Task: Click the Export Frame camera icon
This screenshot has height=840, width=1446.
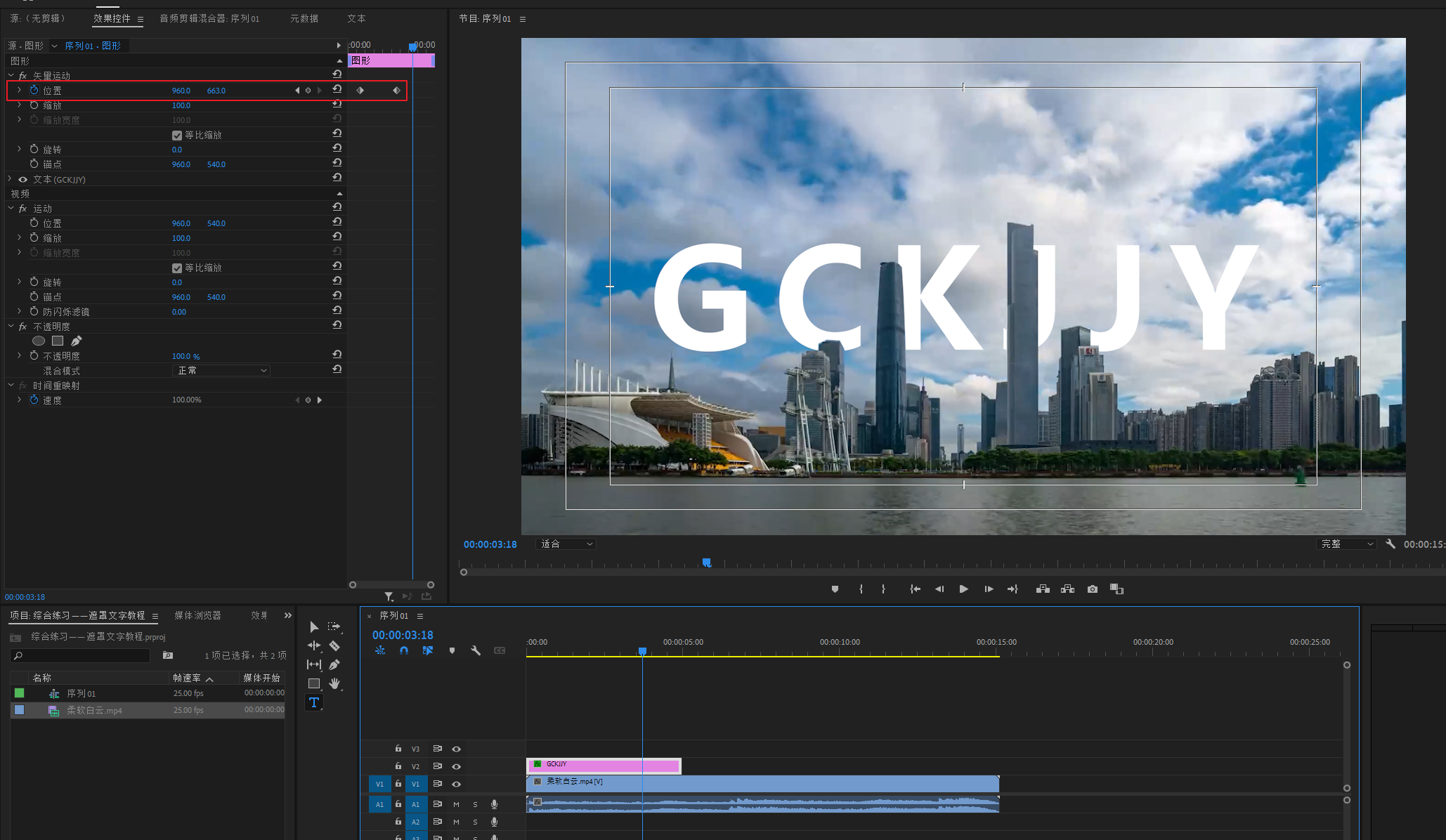Action: tap(1092, 589)
